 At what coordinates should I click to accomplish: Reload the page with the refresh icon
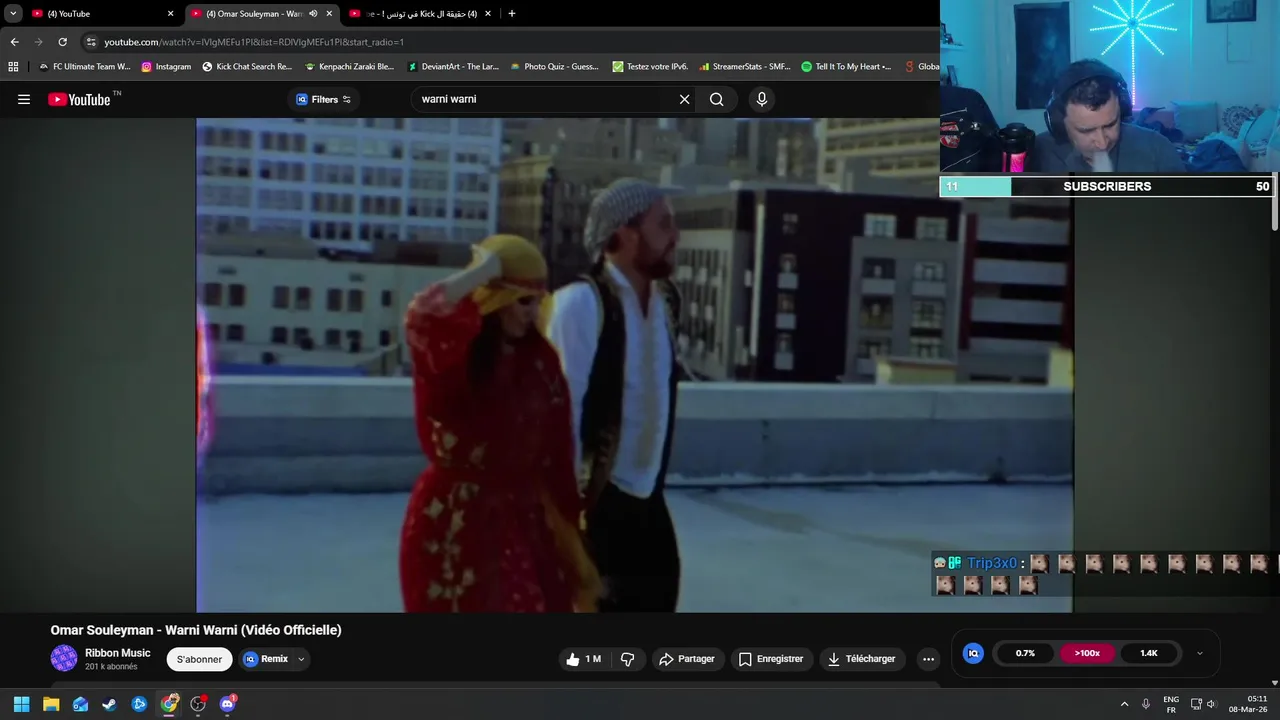[x=62, y=42]
